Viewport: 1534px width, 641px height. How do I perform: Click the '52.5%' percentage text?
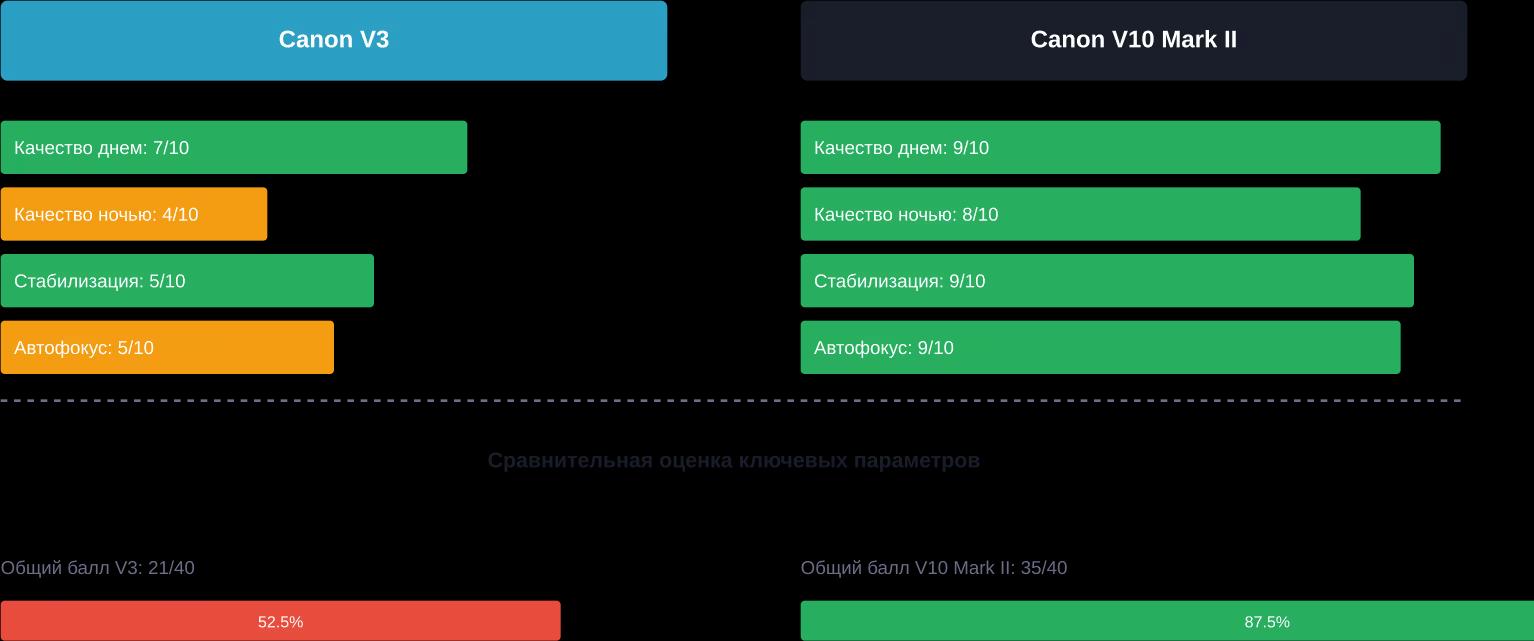coord(280,622)
